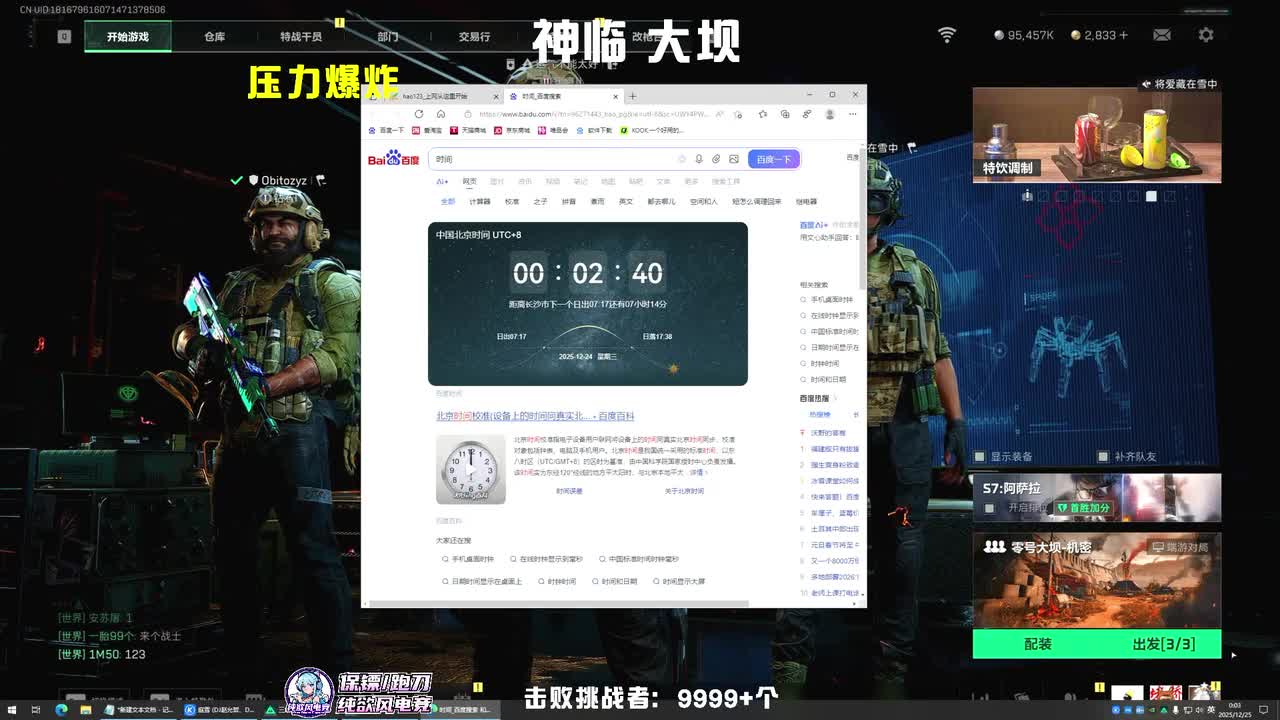Click the play video icon on clock thumbnail
1280x720 pixels.
point(471,469)
